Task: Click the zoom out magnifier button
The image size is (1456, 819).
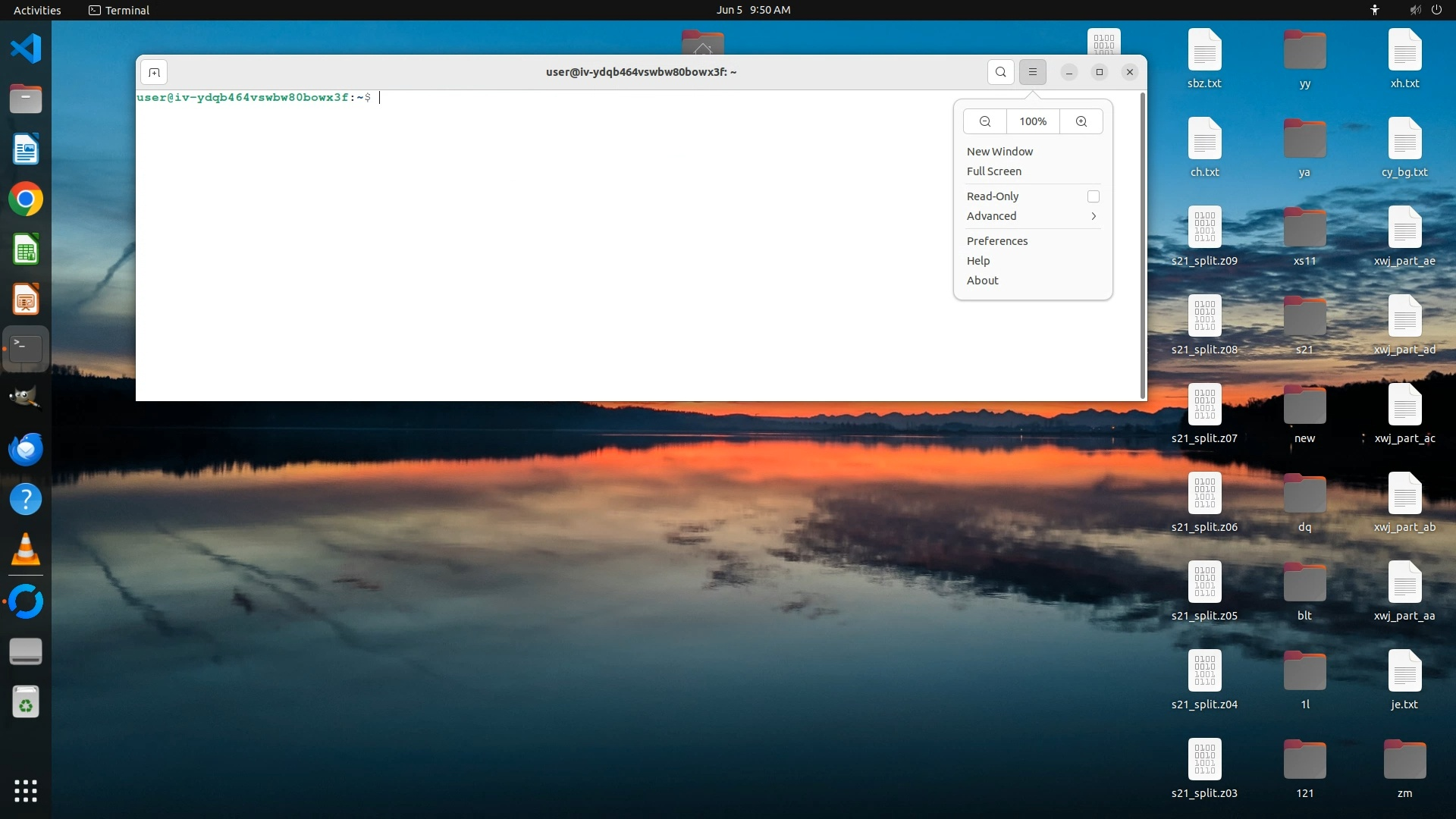Action: tap(984, 121)
